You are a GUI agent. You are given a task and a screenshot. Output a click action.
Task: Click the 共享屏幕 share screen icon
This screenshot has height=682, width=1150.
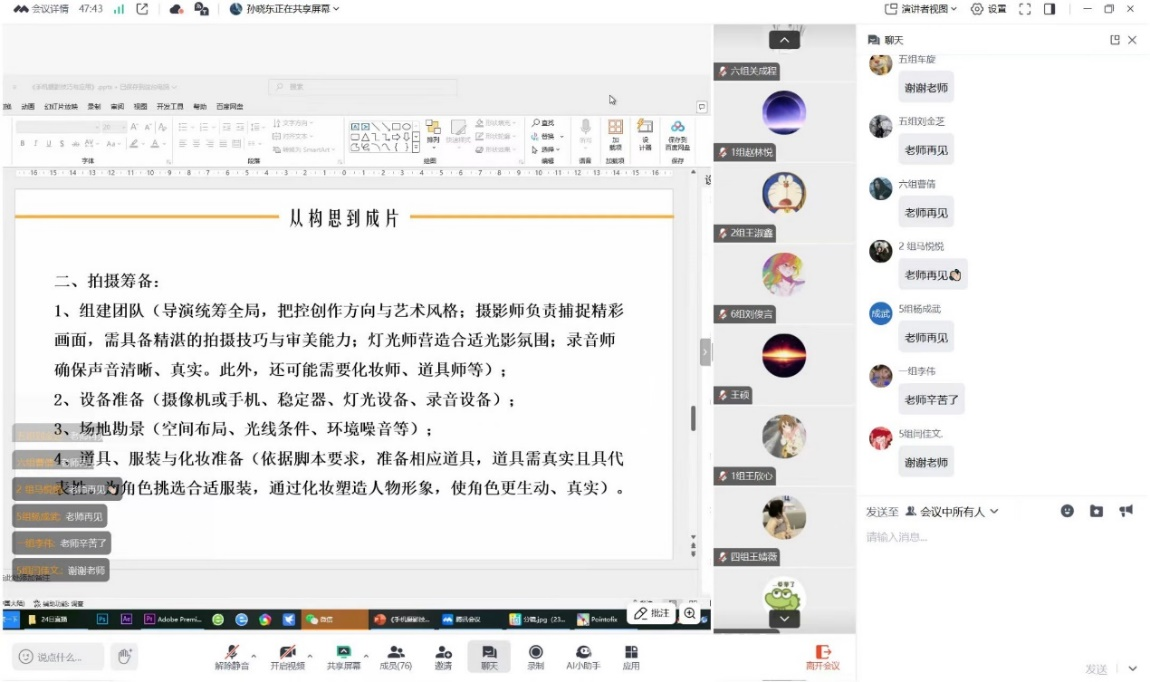tap(343, 655)
